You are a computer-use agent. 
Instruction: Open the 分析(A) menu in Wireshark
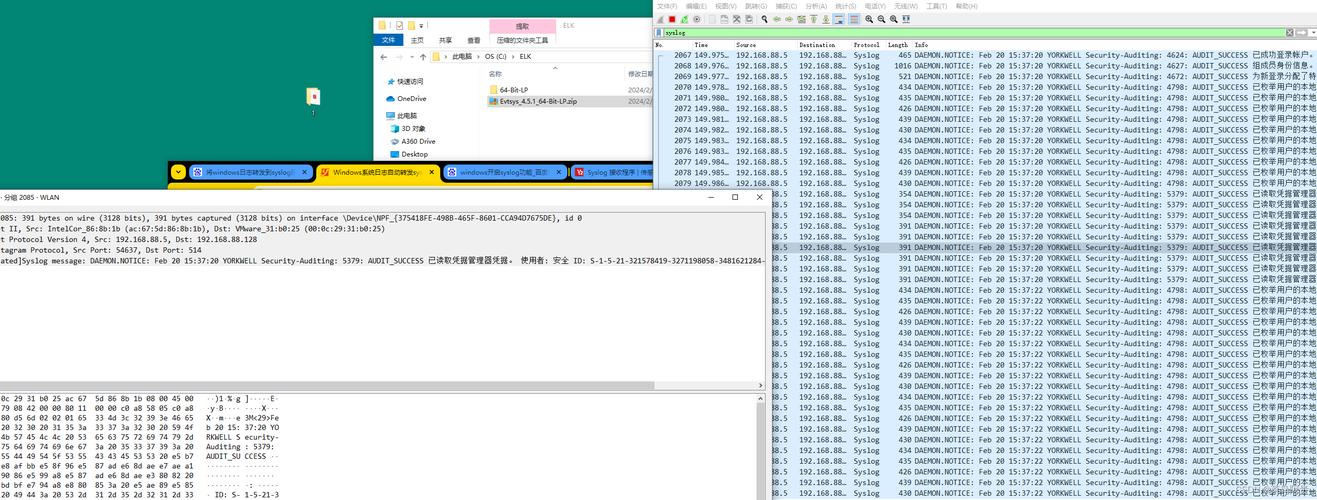pyautogui.click(x=816, y=6)
